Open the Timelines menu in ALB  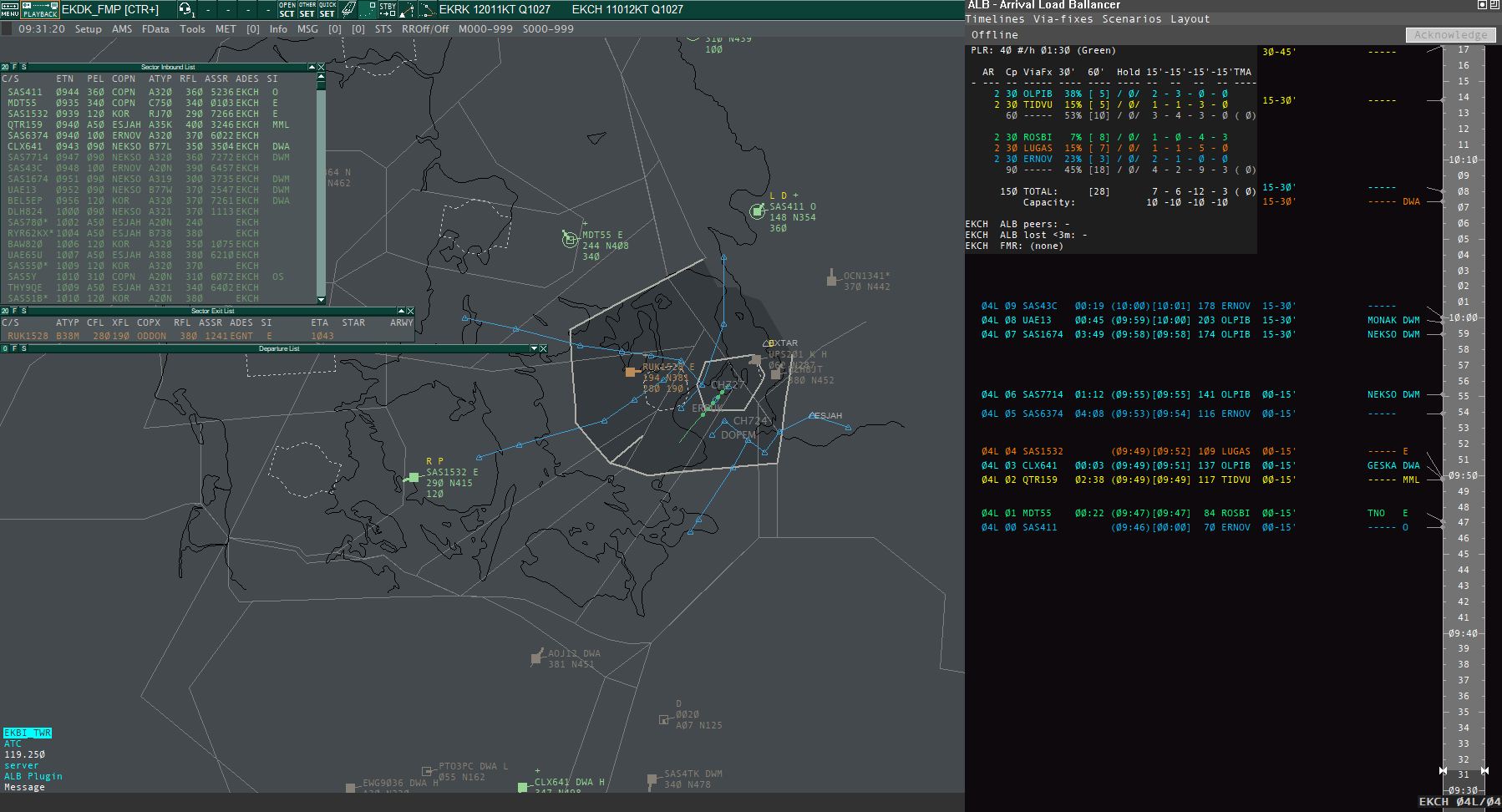[995, 19]
